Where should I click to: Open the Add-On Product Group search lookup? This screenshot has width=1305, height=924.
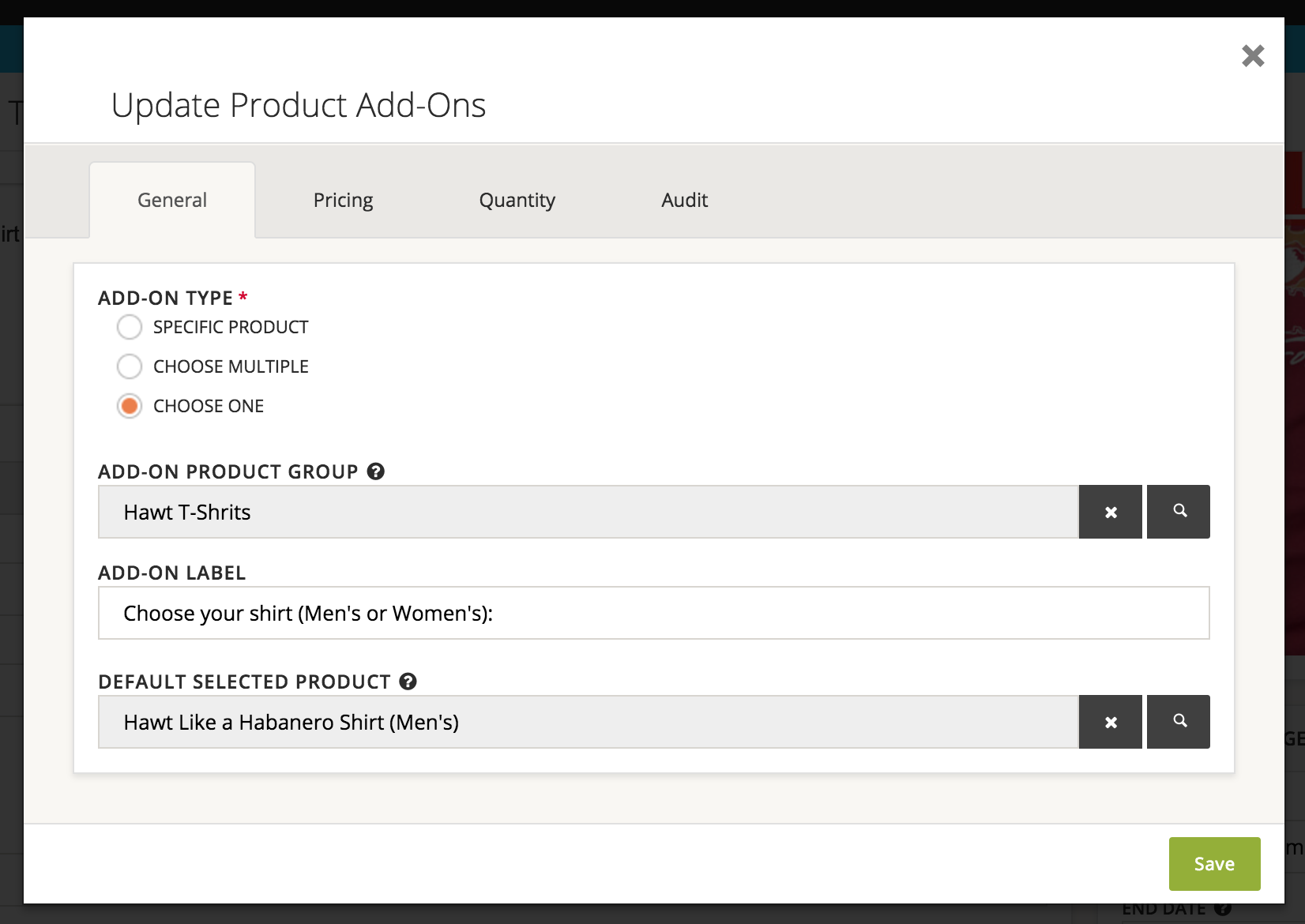coord(1178,511)
